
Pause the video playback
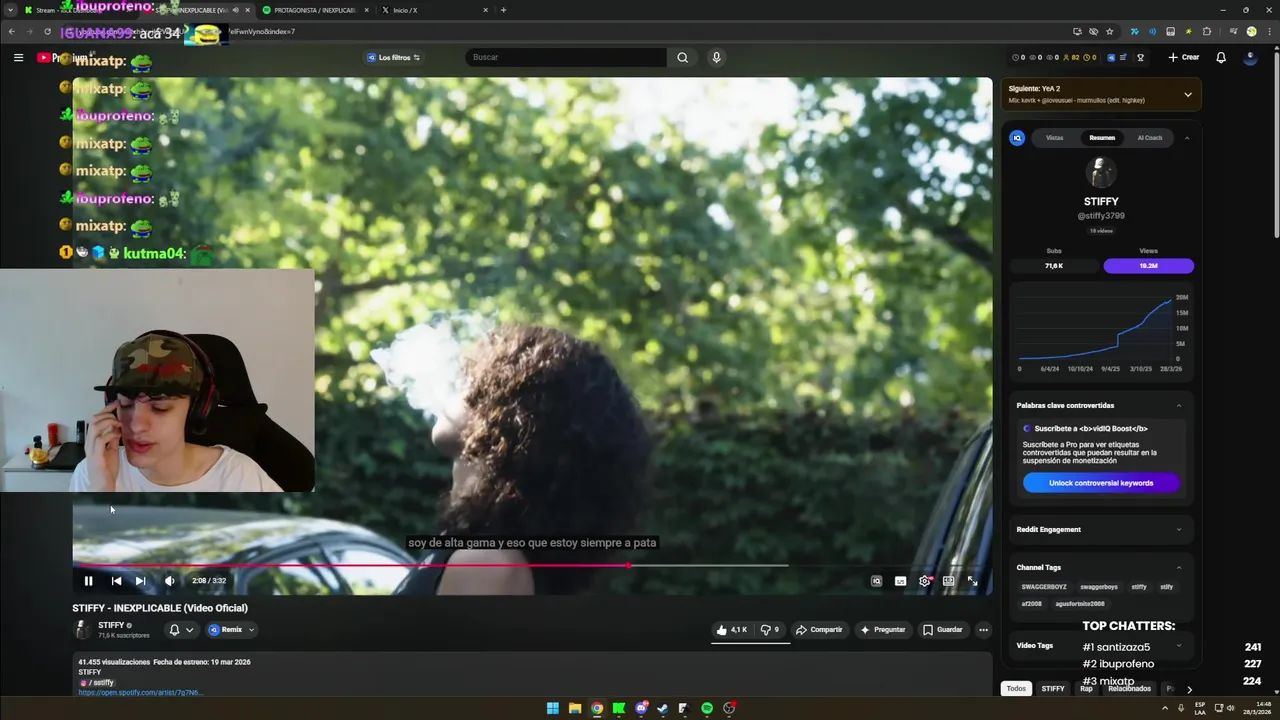(x=88, y=581)
